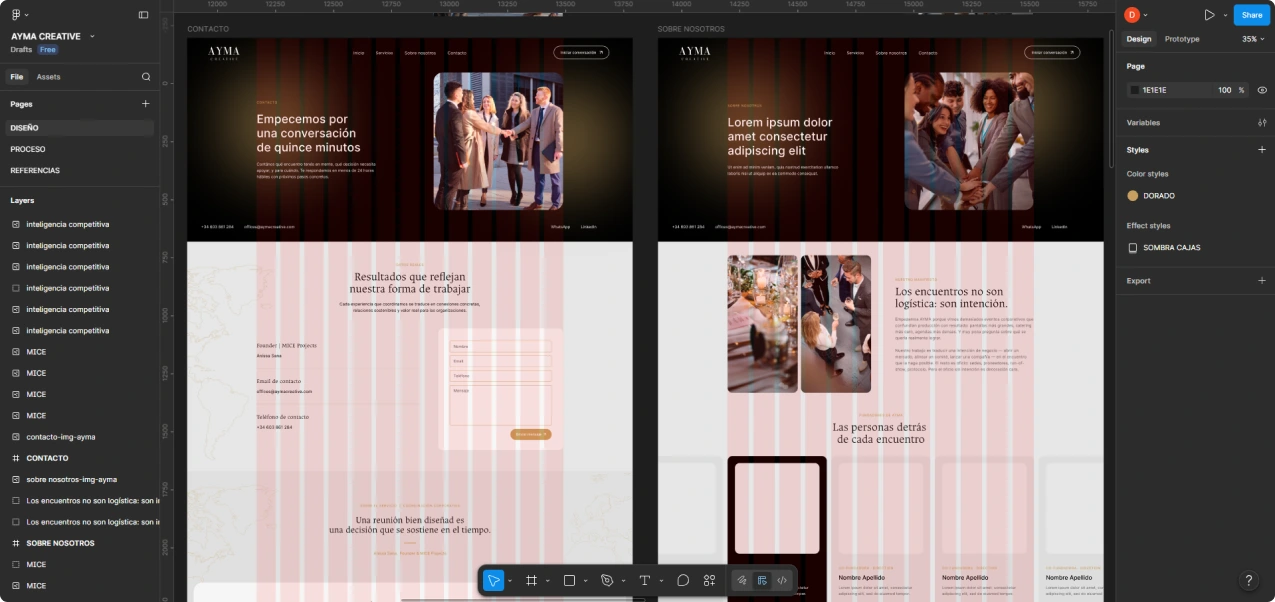Select the Text tool
The width and height of the screenshot is (1275, 602).
tap(645, 580)
